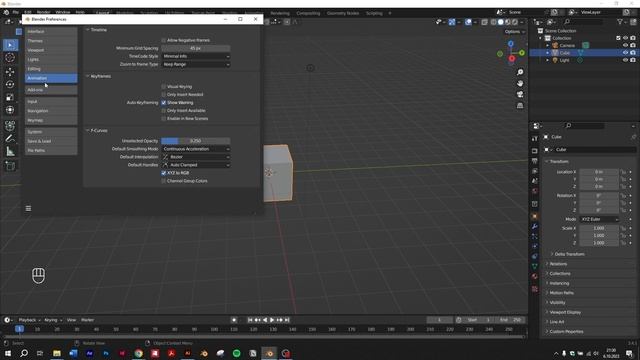
Task: Open Blender hamburger menu in Preferences window
Action: click(28, 209)
